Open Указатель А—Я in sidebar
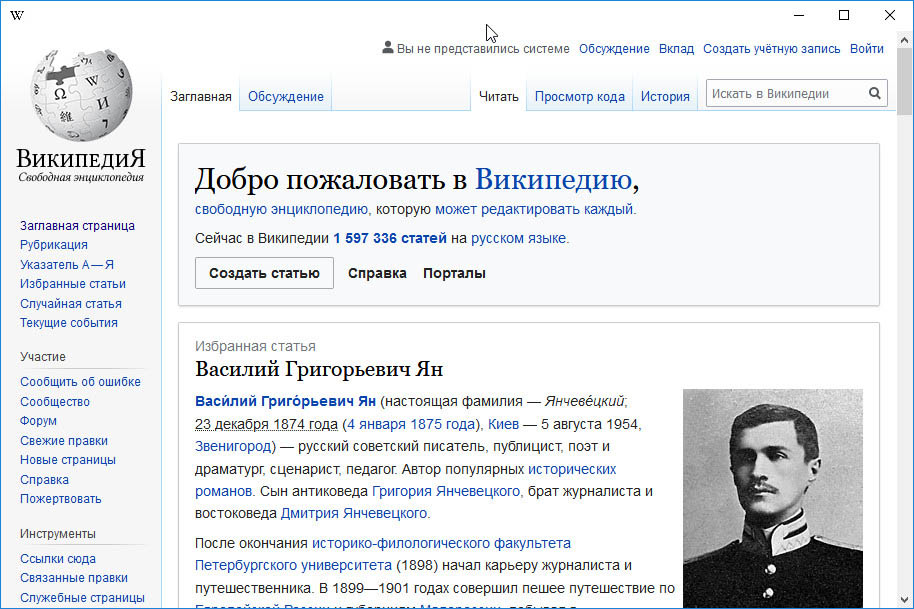914x609 pixels. [x=67, y=265]
